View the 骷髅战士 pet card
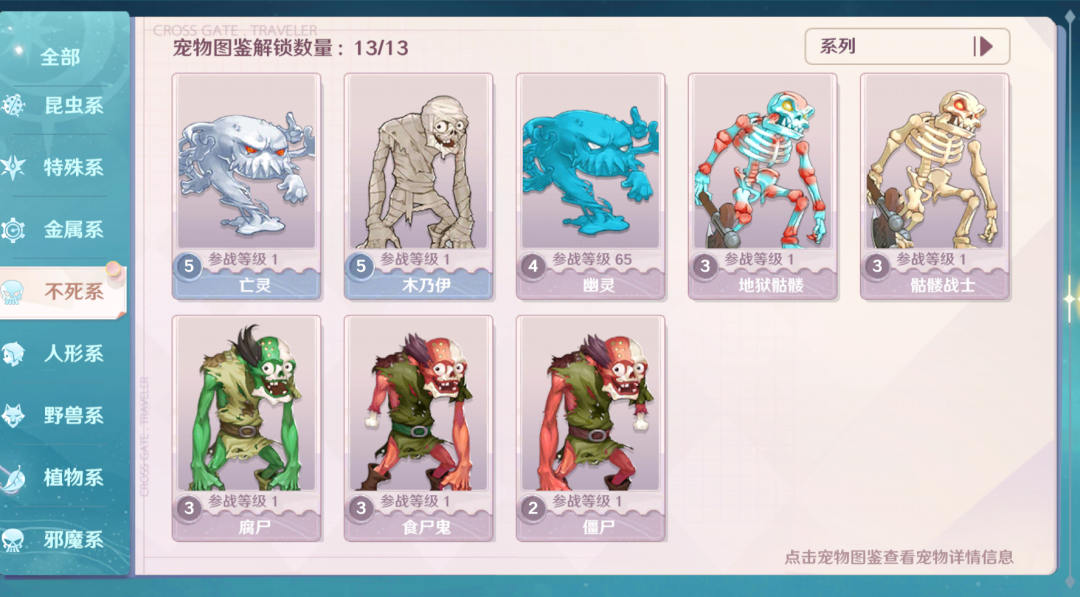Image resolution: width=1080 pixels, height=597 pixels. click(935, 186)
